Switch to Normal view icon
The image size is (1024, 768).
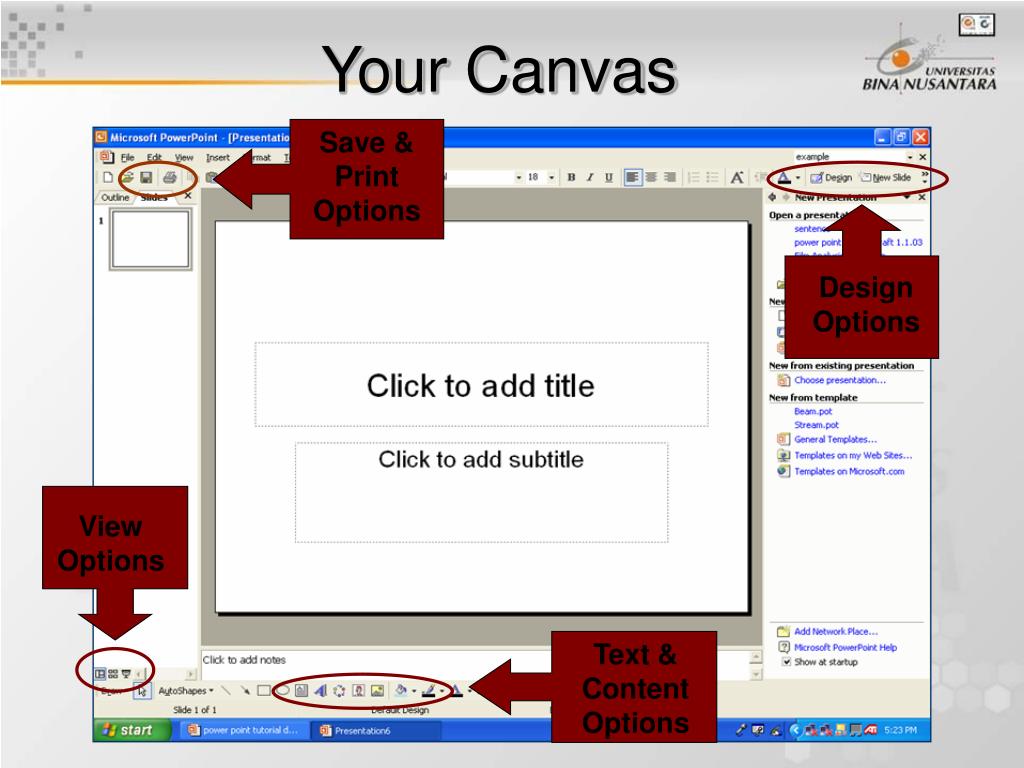point(100,673)
